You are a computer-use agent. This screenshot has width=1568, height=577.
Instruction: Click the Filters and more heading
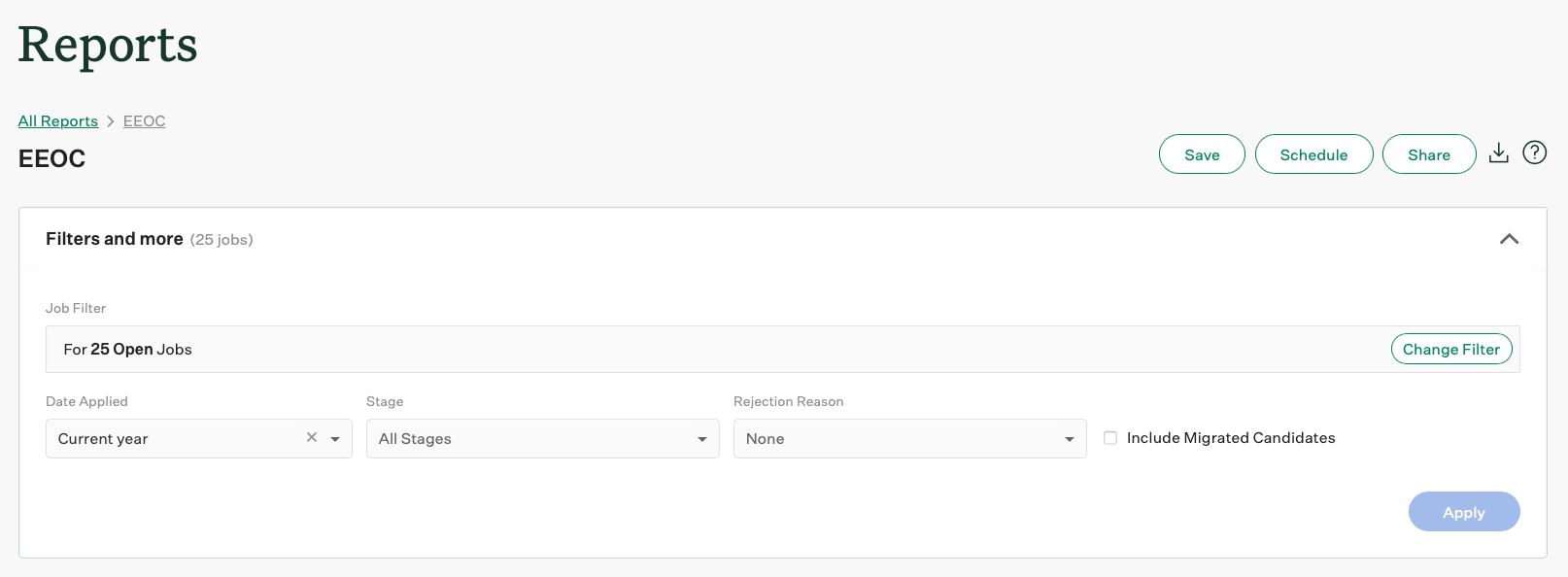[x=115, y=239]
